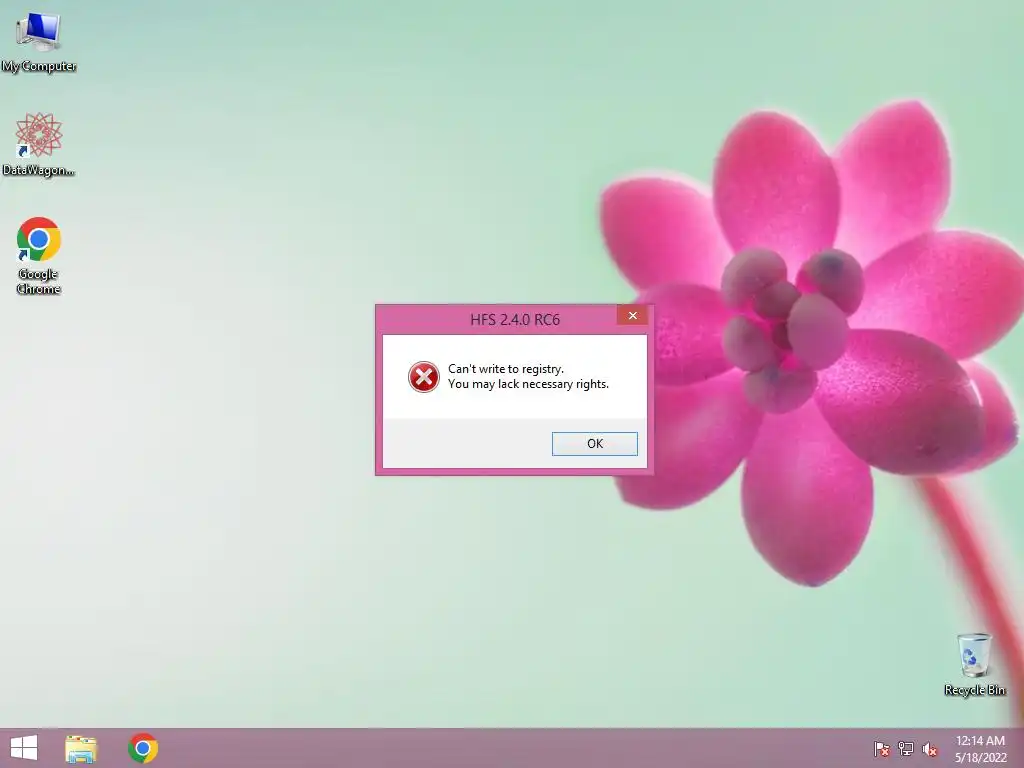Screen dimensions: 1024x768
Task: Close the HFS 2.4.0 RC6 dialog
Action: pos(632,315)
